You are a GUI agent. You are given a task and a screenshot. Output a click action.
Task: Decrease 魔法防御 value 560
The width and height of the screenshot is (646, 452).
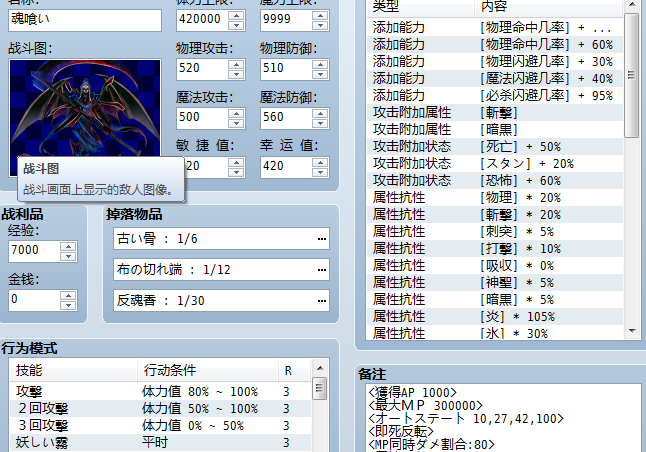320,123
